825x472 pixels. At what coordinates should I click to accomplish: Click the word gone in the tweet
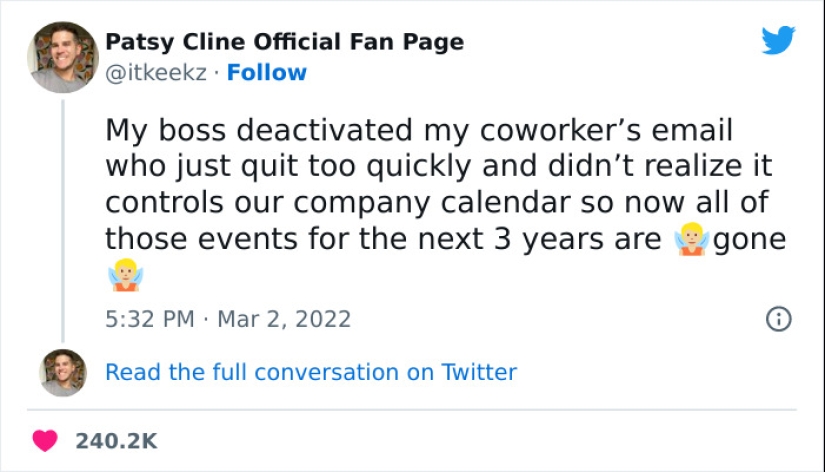tap(750, 240)
